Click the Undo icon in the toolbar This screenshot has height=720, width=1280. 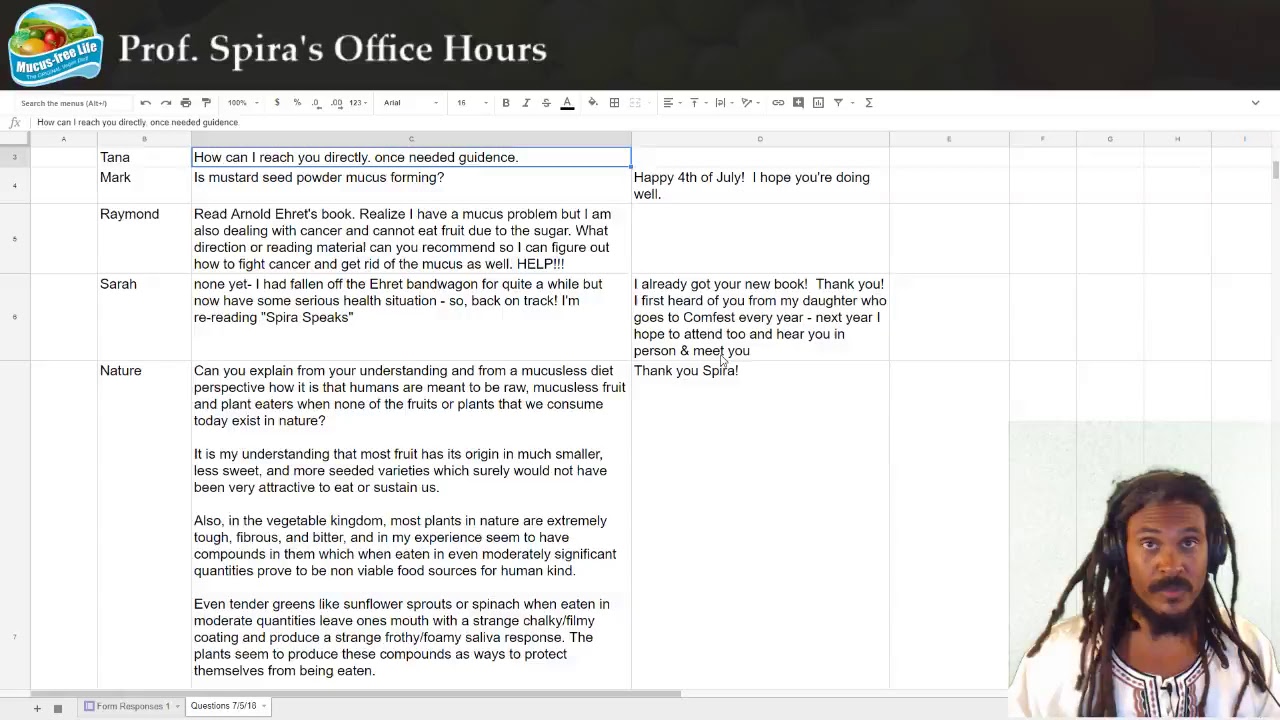(x=146, y=103)
